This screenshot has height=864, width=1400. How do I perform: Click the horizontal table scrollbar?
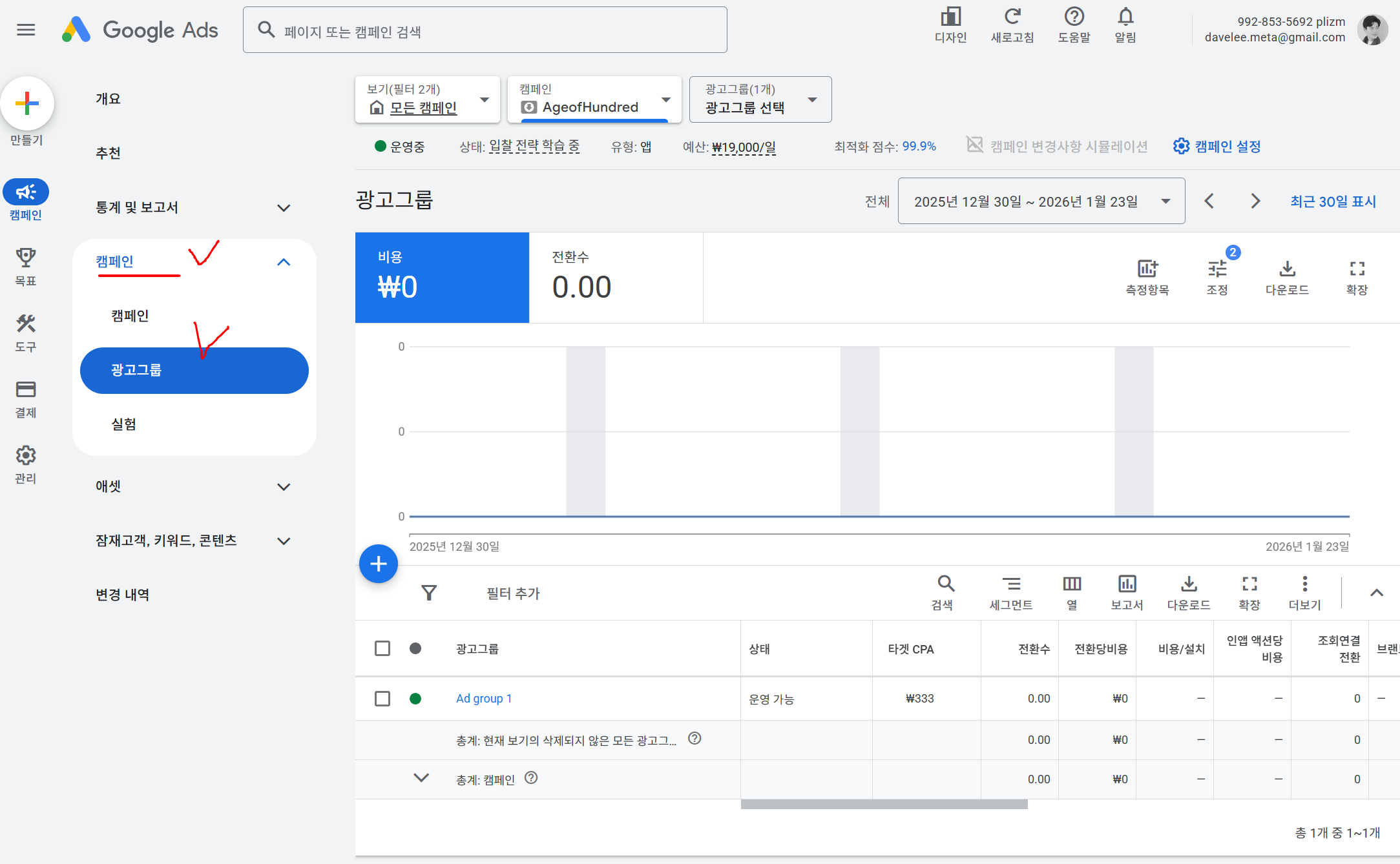click(x=884, y=805)
